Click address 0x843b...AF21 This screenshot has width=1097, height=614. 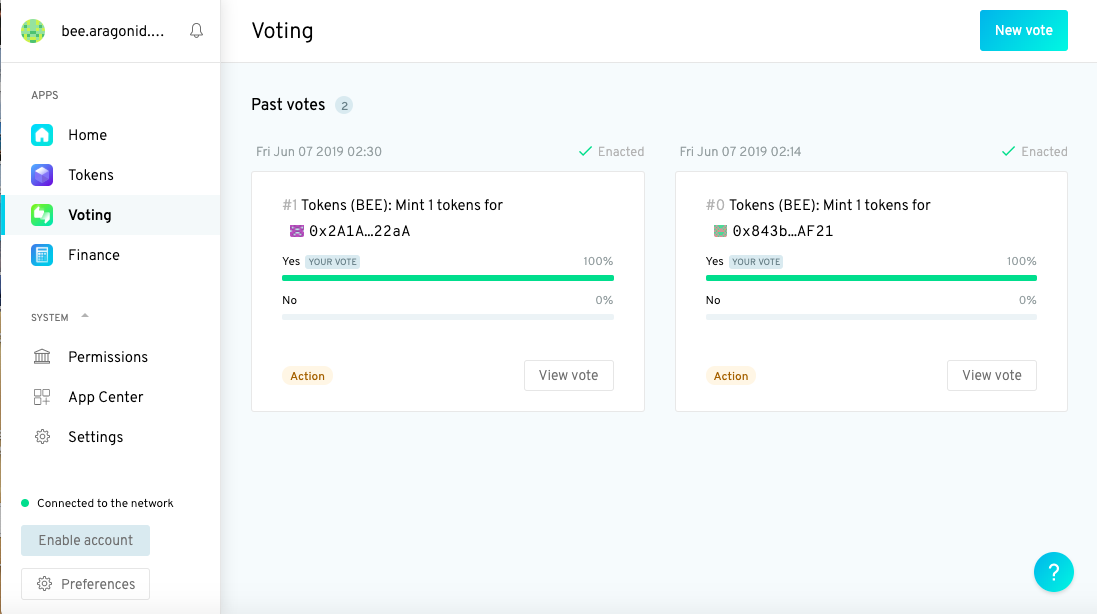click(x=783, y=231)
